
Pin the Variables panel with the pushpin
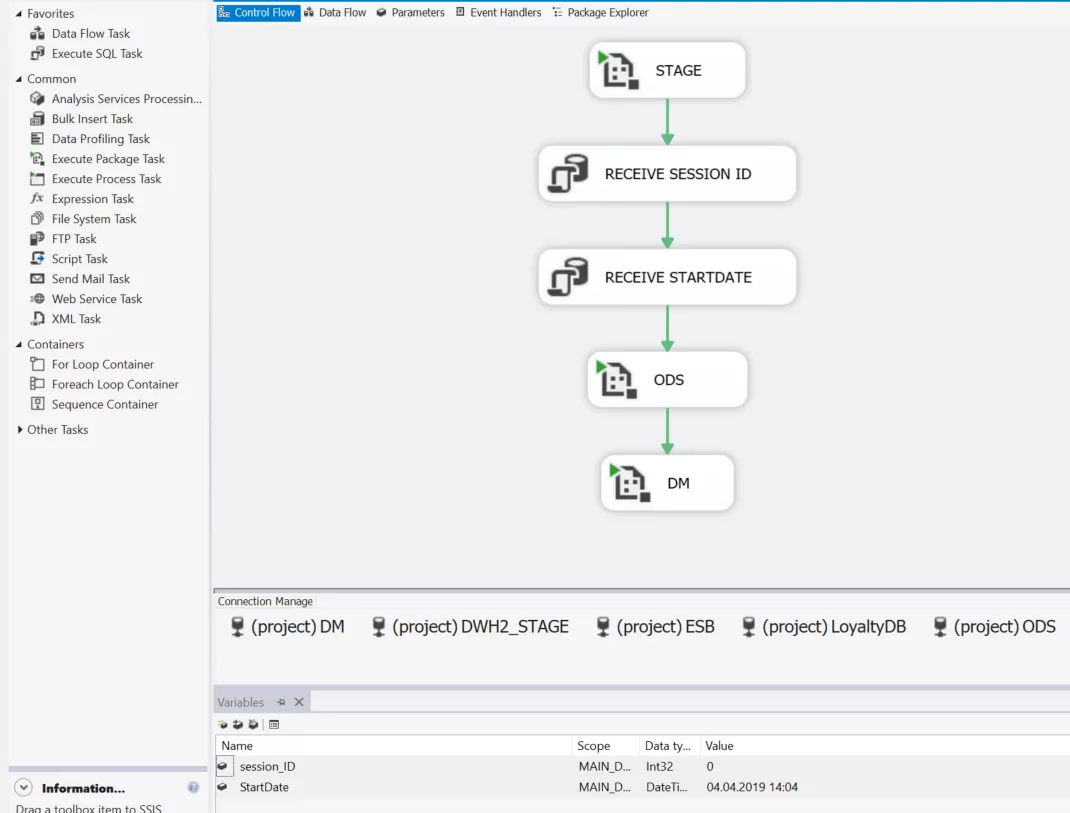tap(281, 702)
